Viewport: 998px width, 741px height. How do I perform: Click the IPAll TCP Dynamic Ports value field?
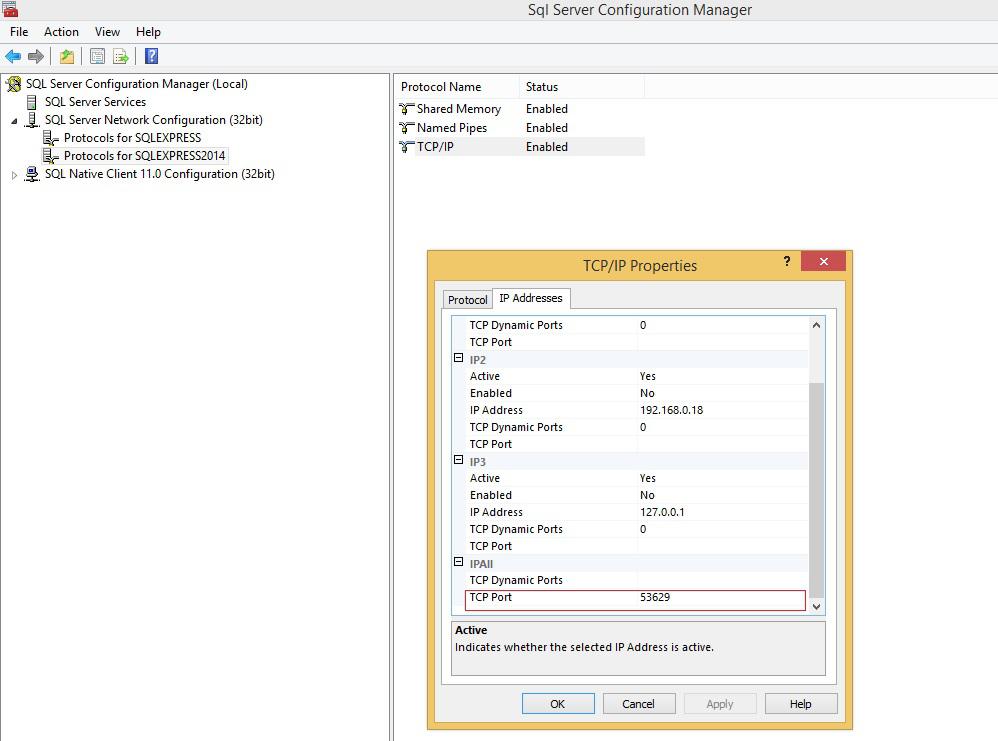[723, 580]
